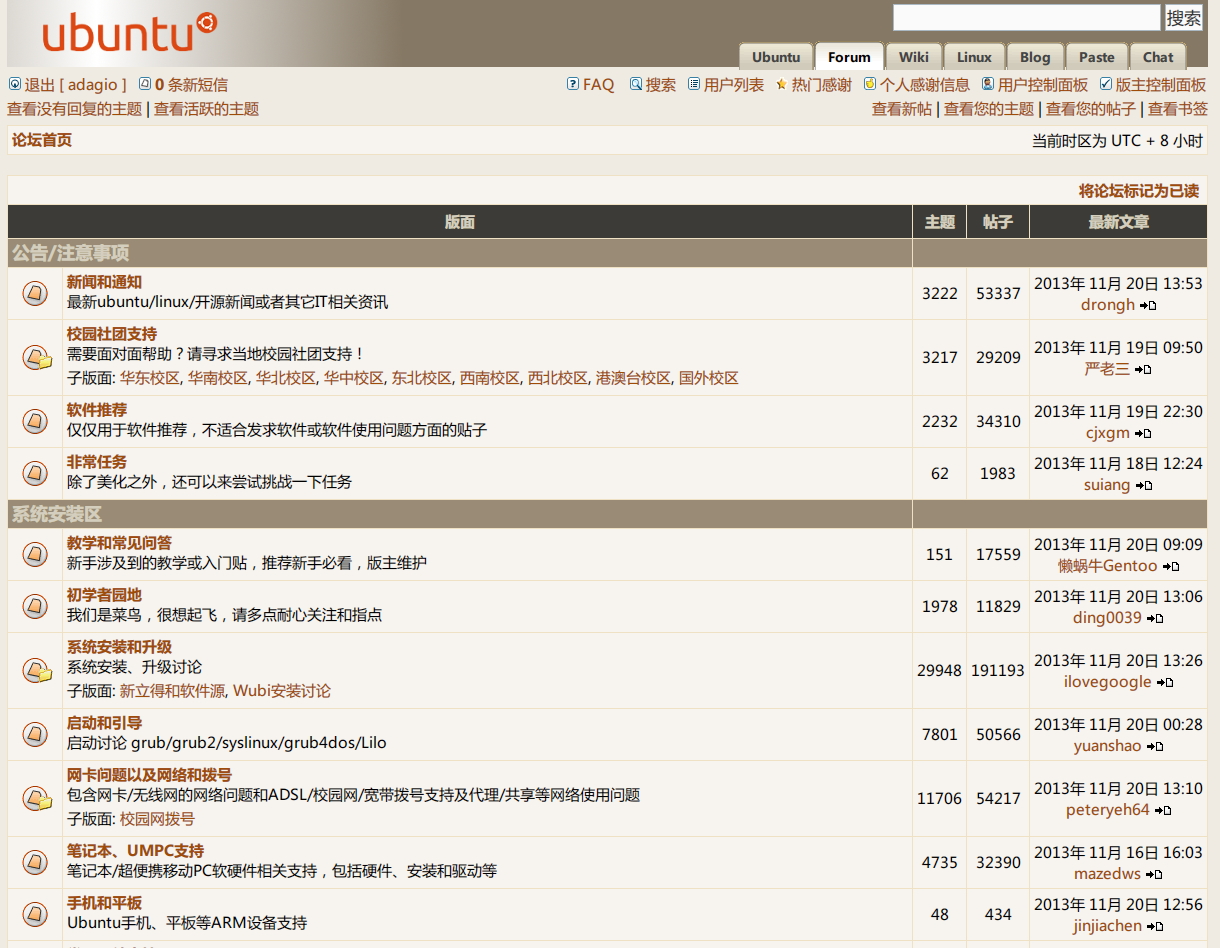Switch to the Ubuntu tab
The height and width of the screenshot is (948, 1220).
pyautogui.click(x=776, y=57)
